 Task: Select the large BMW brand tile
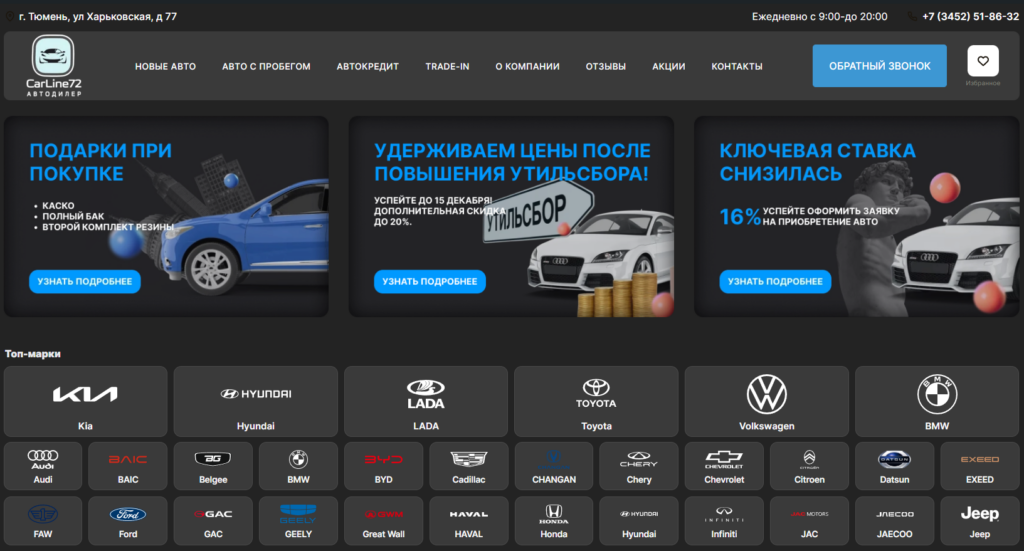click(x=937, y=401)
